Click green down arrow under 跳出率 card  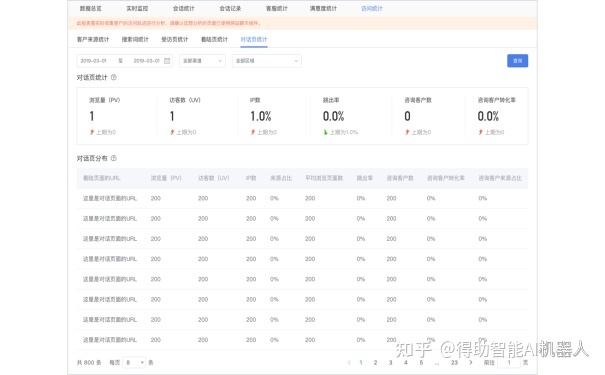tap(325, 132)
